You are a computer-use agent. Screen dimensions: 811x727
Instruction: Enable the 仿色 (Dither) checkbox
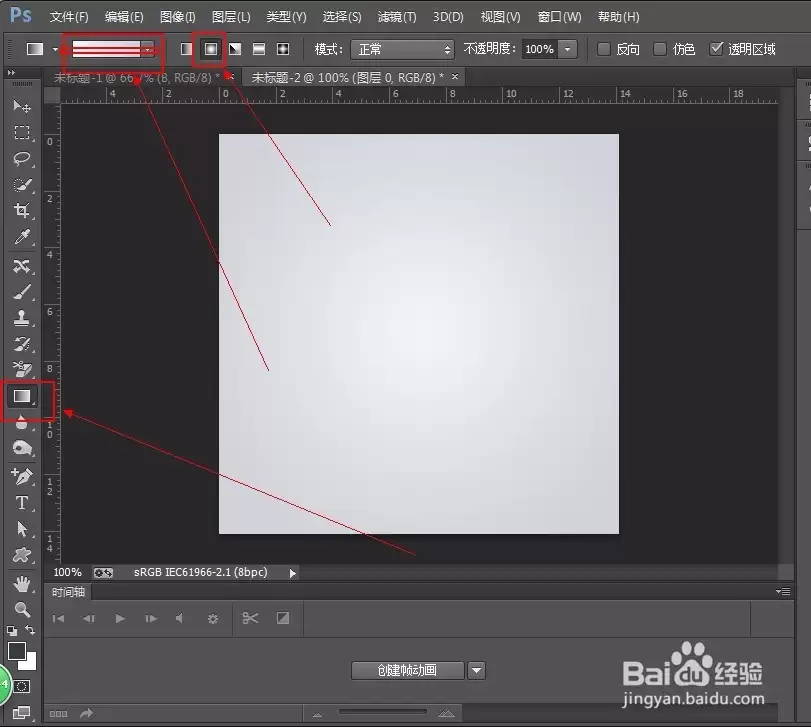tap(659, 49)
